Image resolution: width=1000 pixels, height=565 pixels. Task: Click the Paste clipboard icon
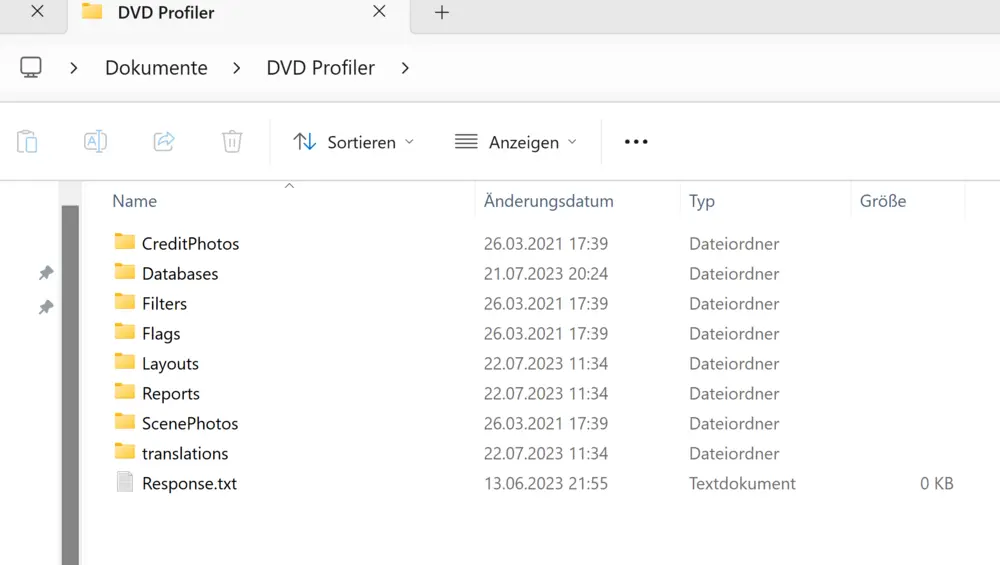click(x=27, y=142)
